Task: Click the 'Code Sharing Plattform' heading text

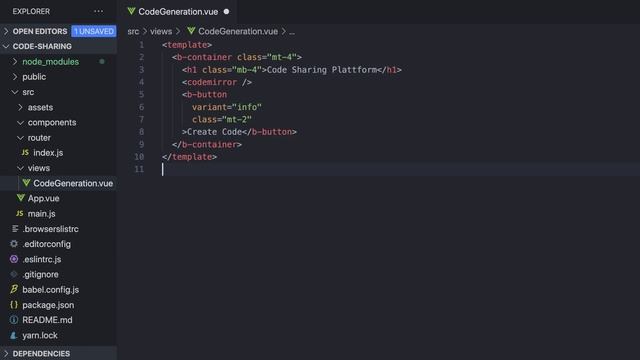Action: [x=322, y=70]
